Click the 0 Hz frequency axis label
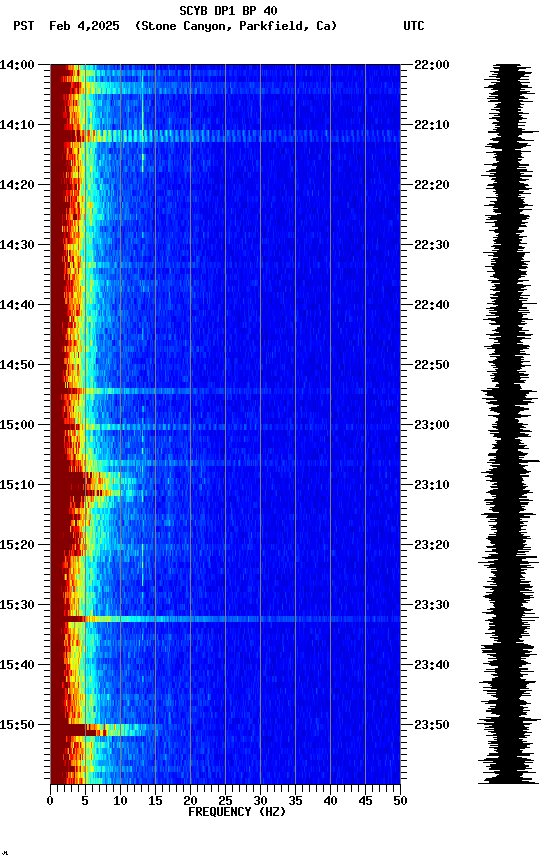 pos(50,801)
